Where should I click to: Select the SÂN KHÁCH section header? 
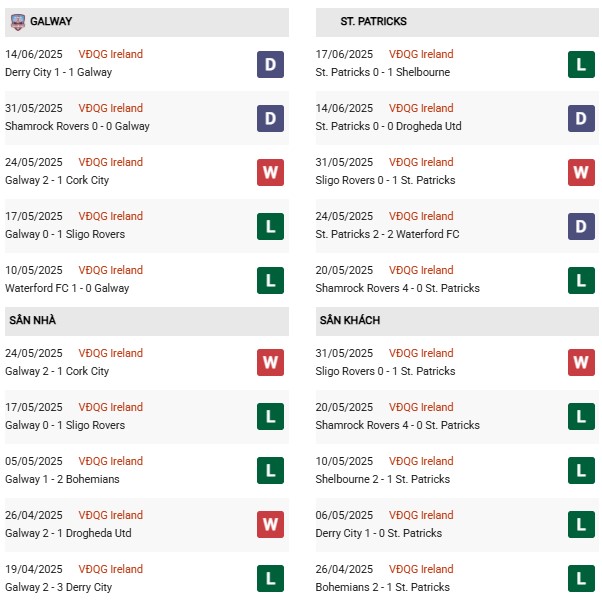(457, 321)
